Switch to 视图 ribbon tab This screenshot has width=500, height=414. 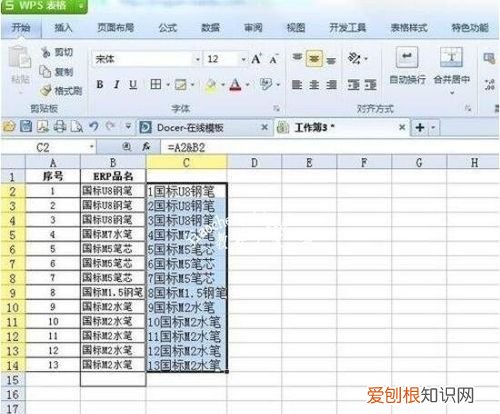[x=296, y=28]
